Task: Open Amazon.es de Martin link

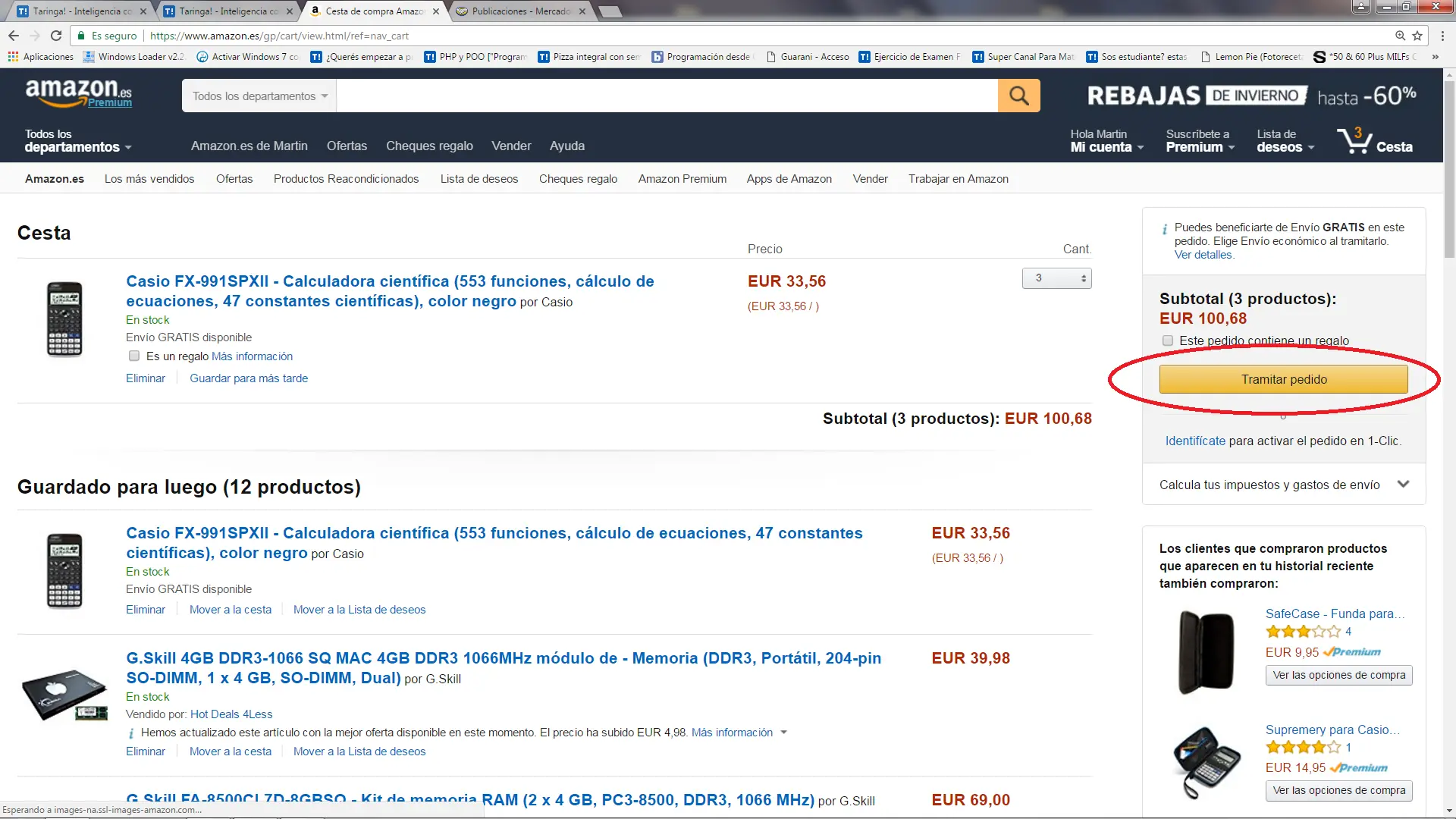Action: point(249,146)
